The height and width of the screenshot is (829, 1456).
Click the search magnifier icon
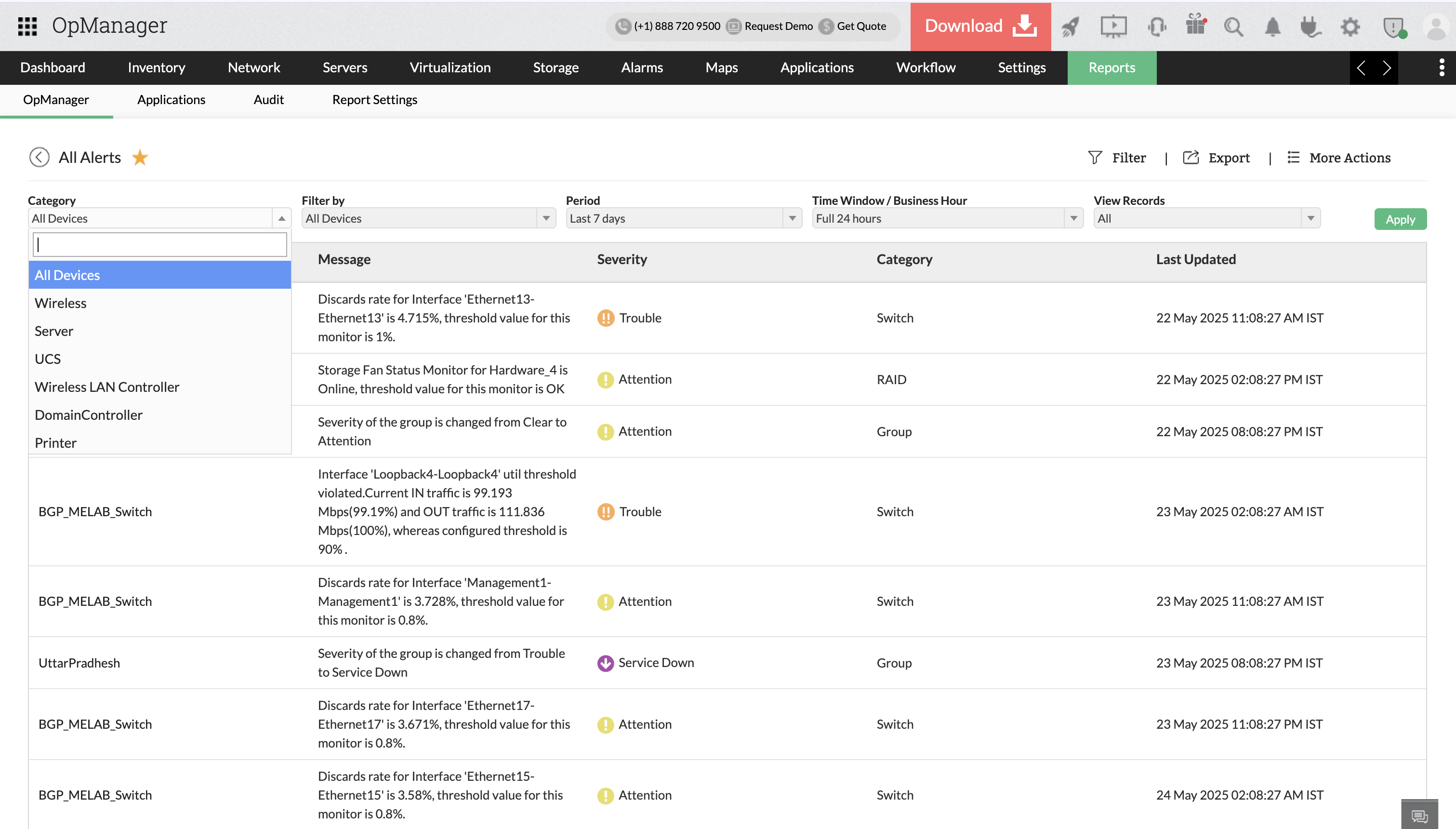(x=1233, y=27)
